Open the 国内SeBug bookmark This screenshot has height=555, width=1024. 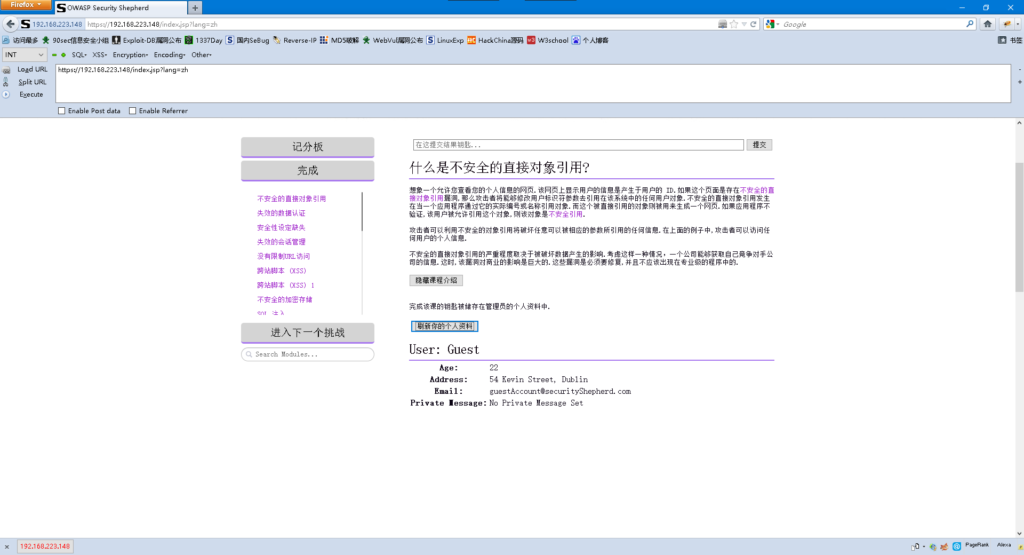point(248,40)
